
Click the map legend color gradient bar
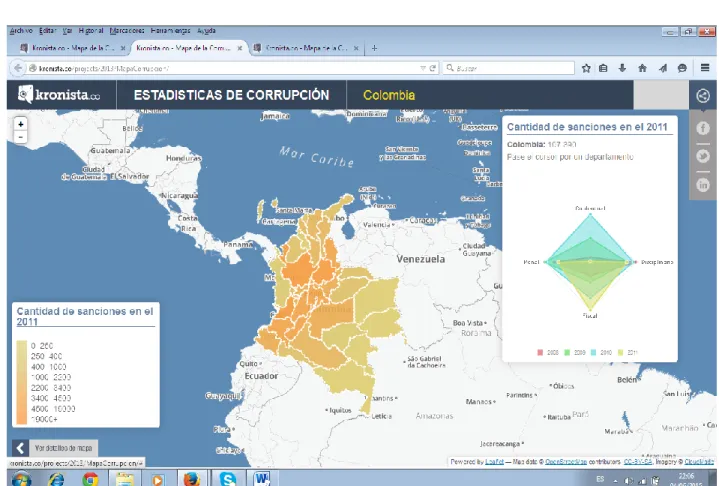point(22,382)
